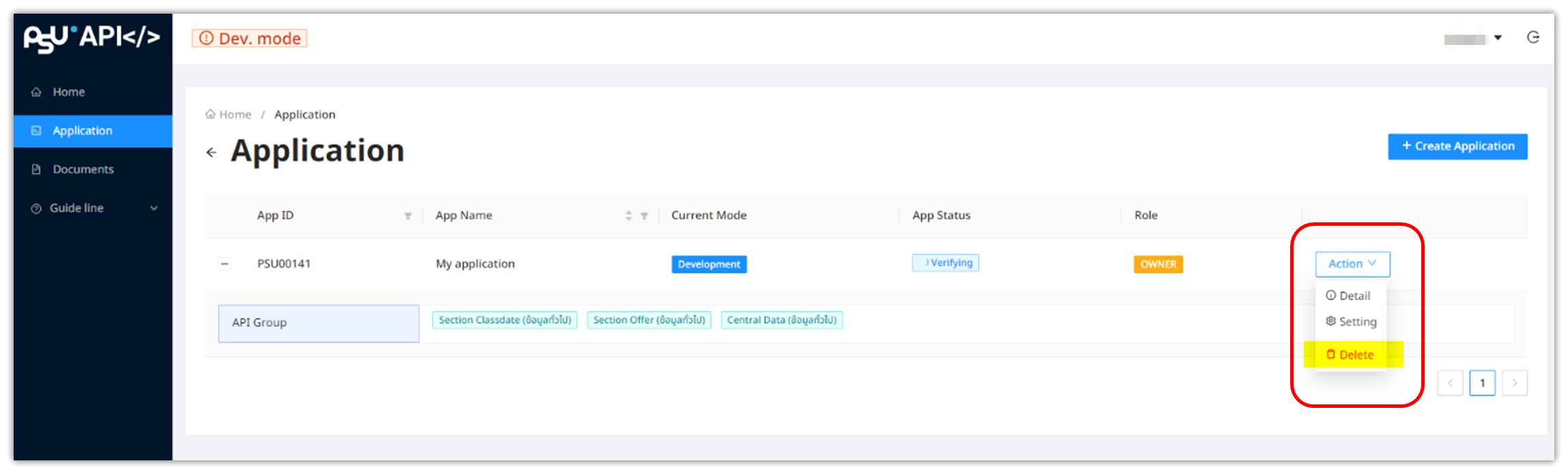
Task: Select Setting from the Action menu
Action: [1351, 322]
